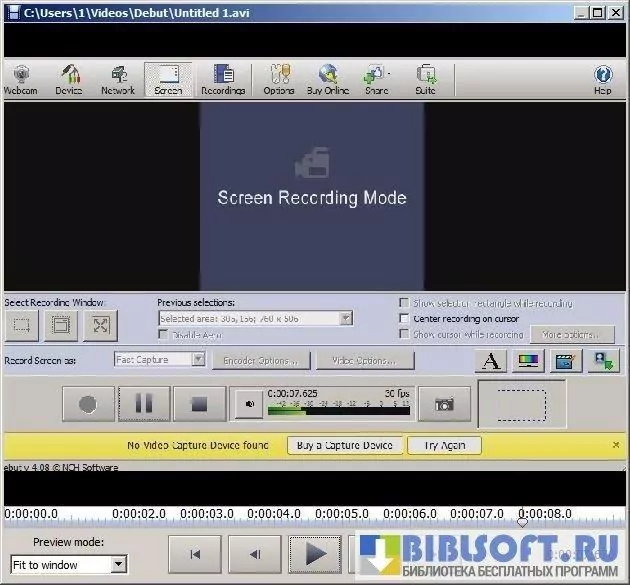630x585 pixels.
Task: Switch to Network capture source
Action: pos(118,79)
